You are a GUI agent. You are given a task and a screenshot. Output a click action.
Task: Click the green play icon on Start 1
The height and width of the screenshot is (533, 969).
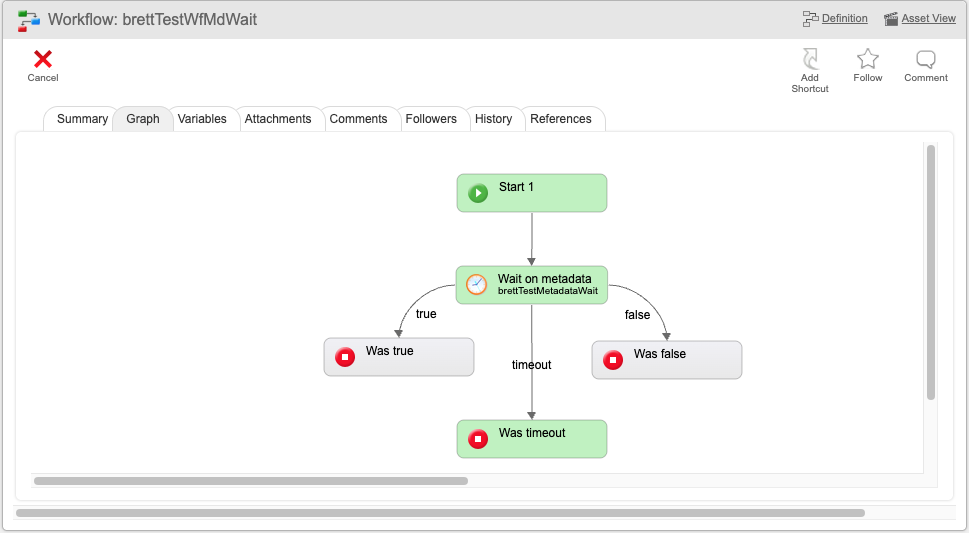pos(478,193)
